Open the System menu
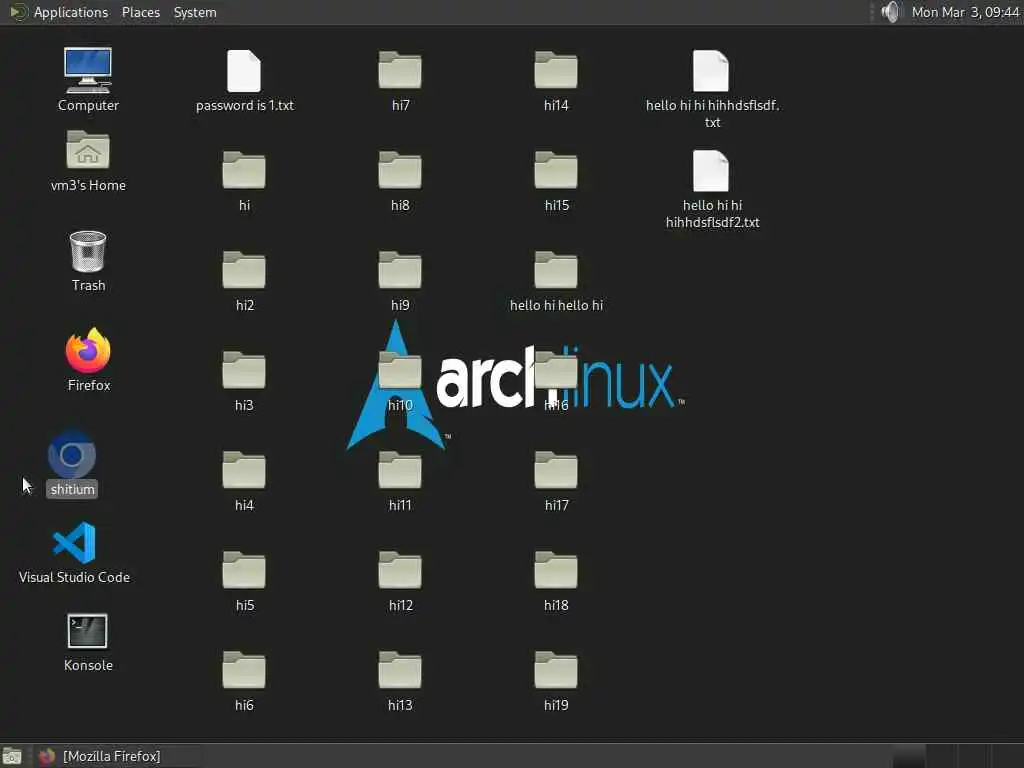 pos(195,12)
